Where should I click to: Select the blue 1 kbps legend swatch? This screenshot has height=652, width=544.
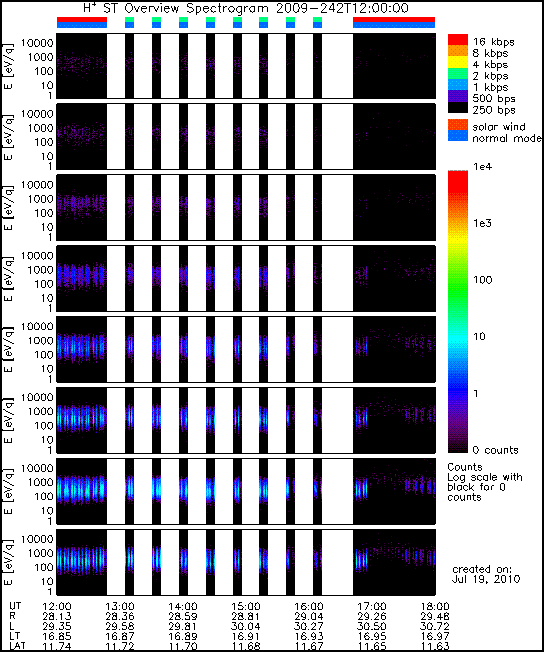coord(457,85)
